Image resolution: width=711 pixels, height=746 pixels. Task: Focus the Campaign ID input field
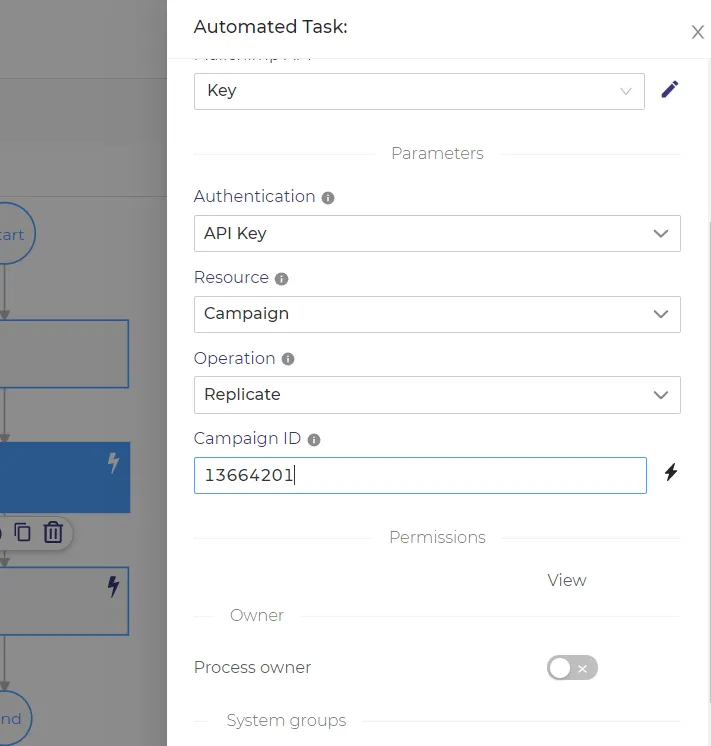point(420,475)
